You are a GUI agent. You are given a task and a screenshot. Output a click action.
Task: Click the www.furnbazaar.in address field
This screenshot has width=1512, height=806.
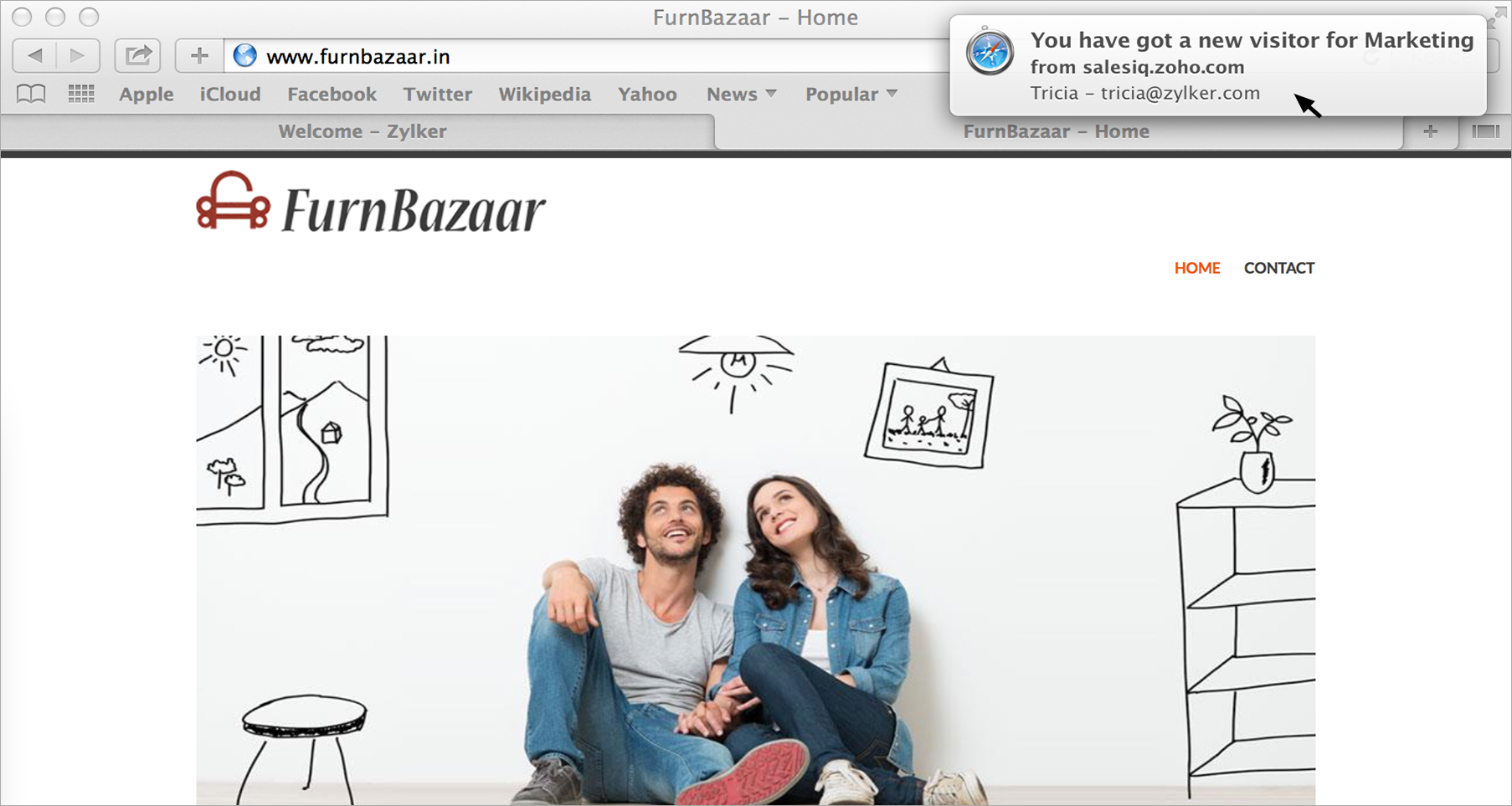[x=586, y=56]
